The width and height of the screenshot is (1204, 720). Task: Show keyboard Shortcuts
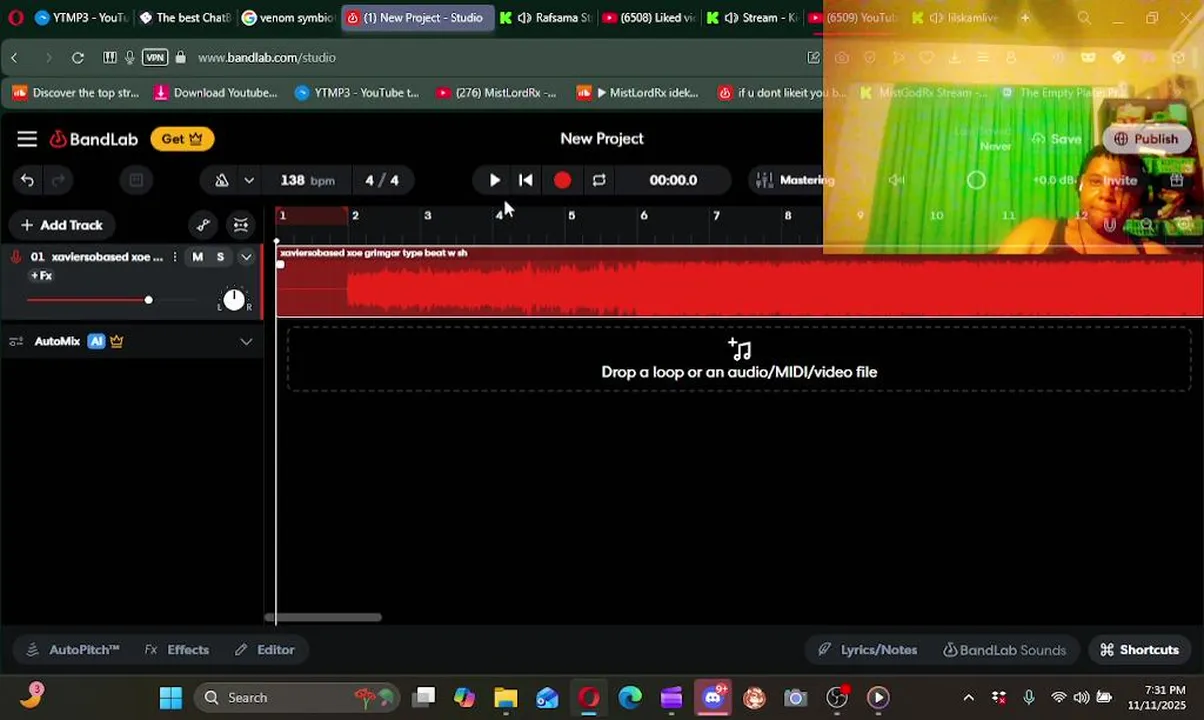tap(1139, 650)
